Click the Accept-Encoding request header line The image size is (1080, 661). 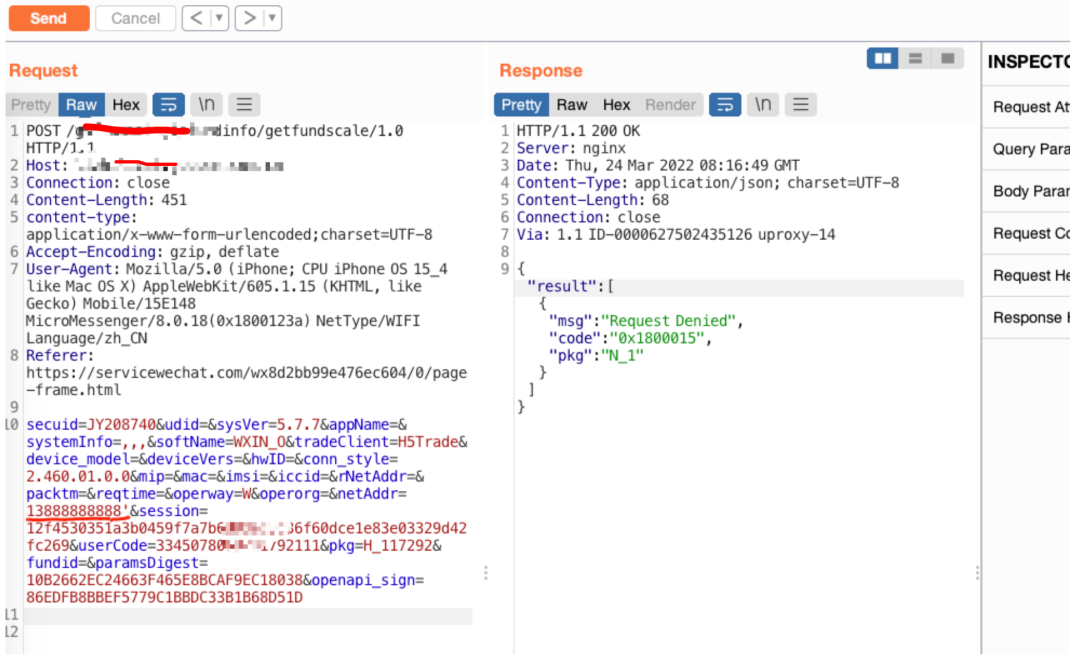pos(152,252)
